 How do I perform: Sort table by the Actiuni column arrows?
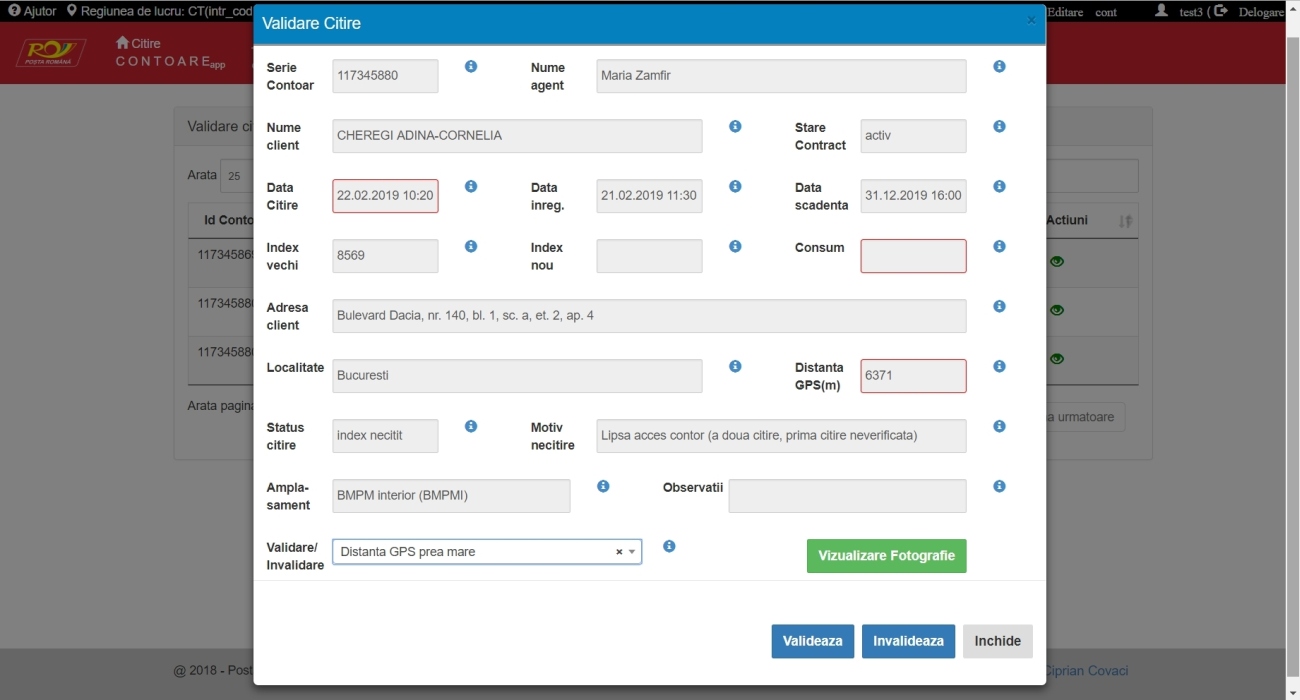click(1125, 221)
